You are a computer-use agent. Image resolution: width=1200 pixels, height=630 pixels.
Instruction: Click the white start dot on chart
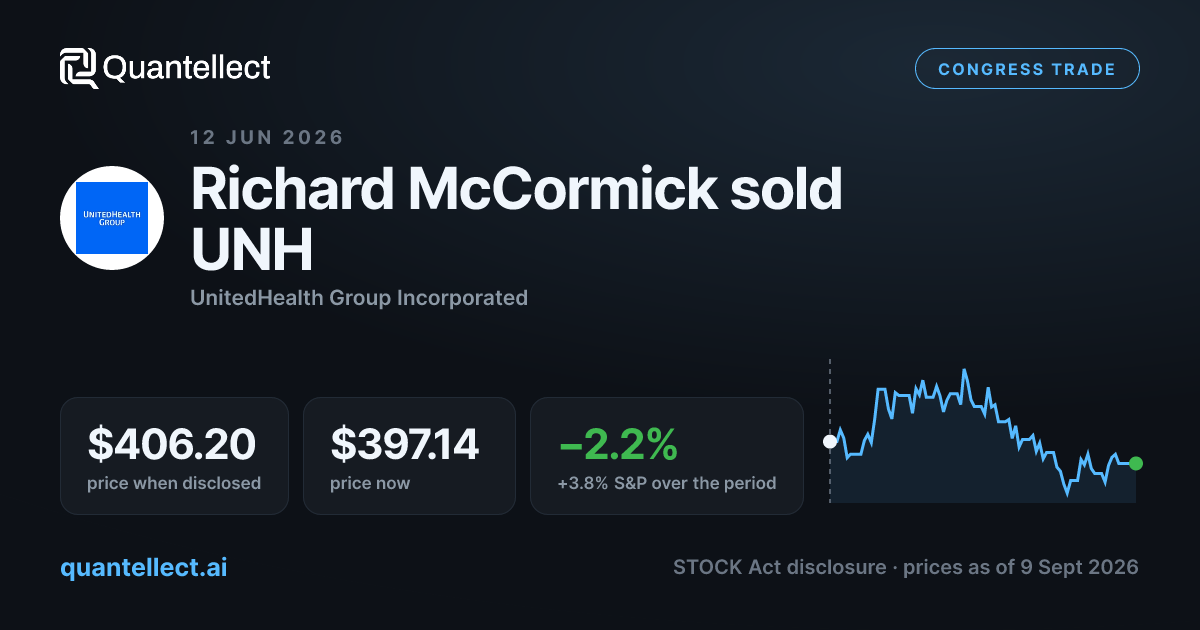pos(829,441)
